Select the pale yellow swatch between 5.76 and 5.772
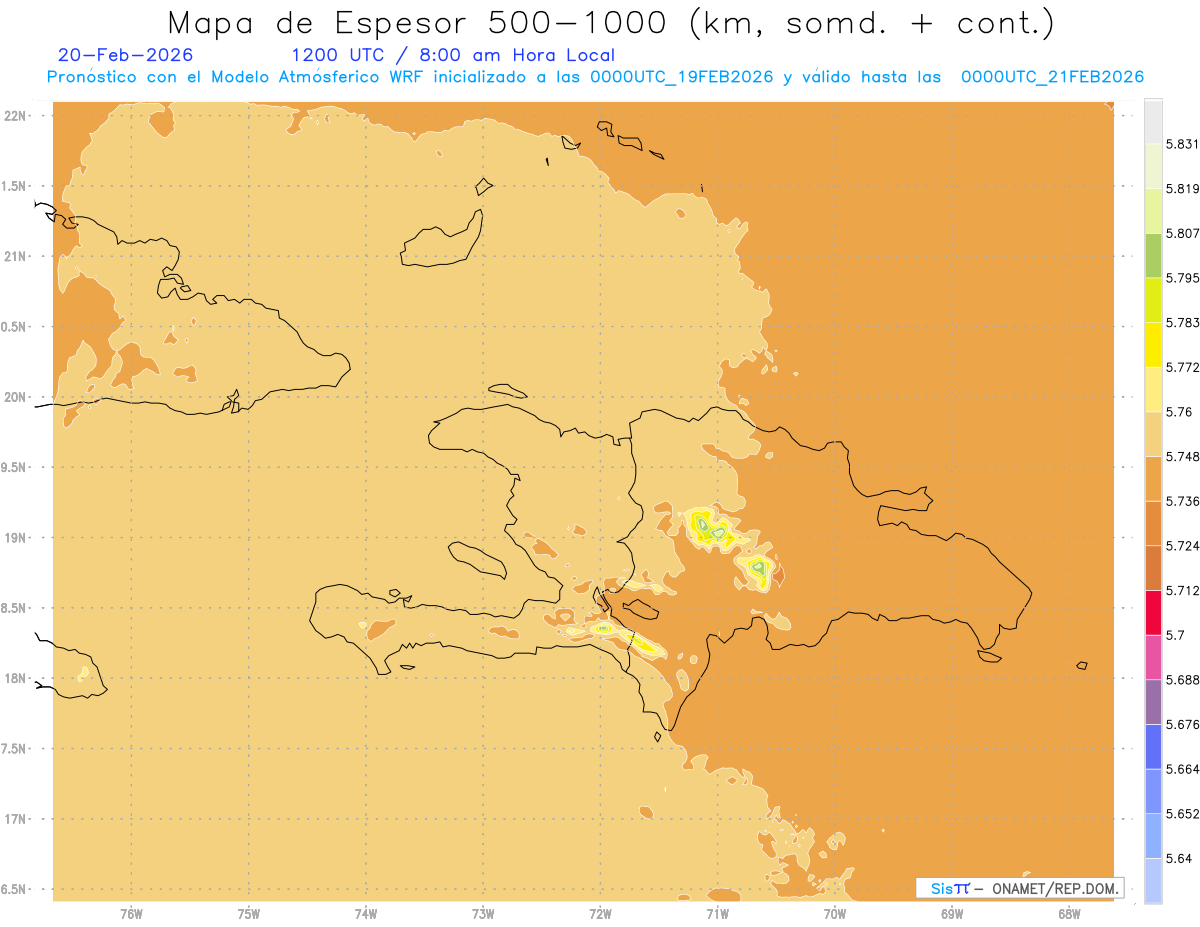 1153,389
